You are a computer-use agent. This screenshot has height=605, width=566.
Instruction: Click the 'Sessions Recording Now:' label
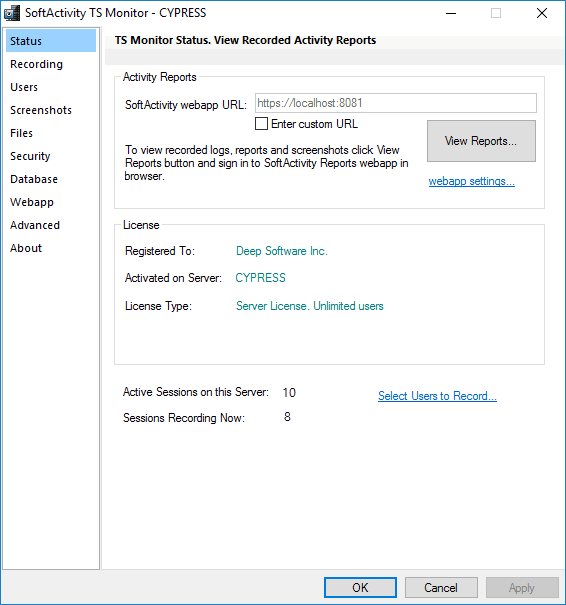[184, 418]
